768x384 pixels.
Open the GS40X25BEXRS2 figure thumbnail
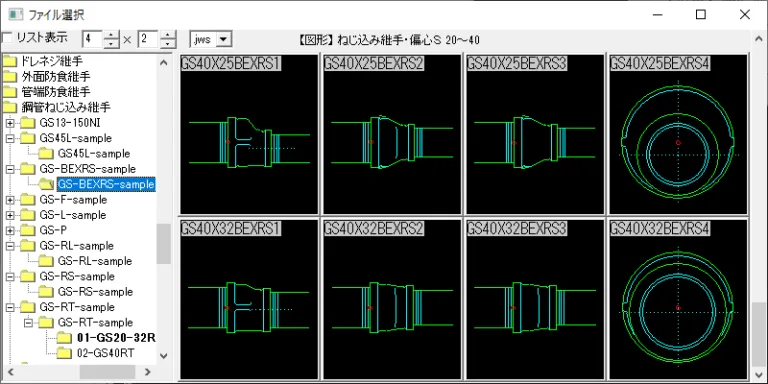pos(392,134)
